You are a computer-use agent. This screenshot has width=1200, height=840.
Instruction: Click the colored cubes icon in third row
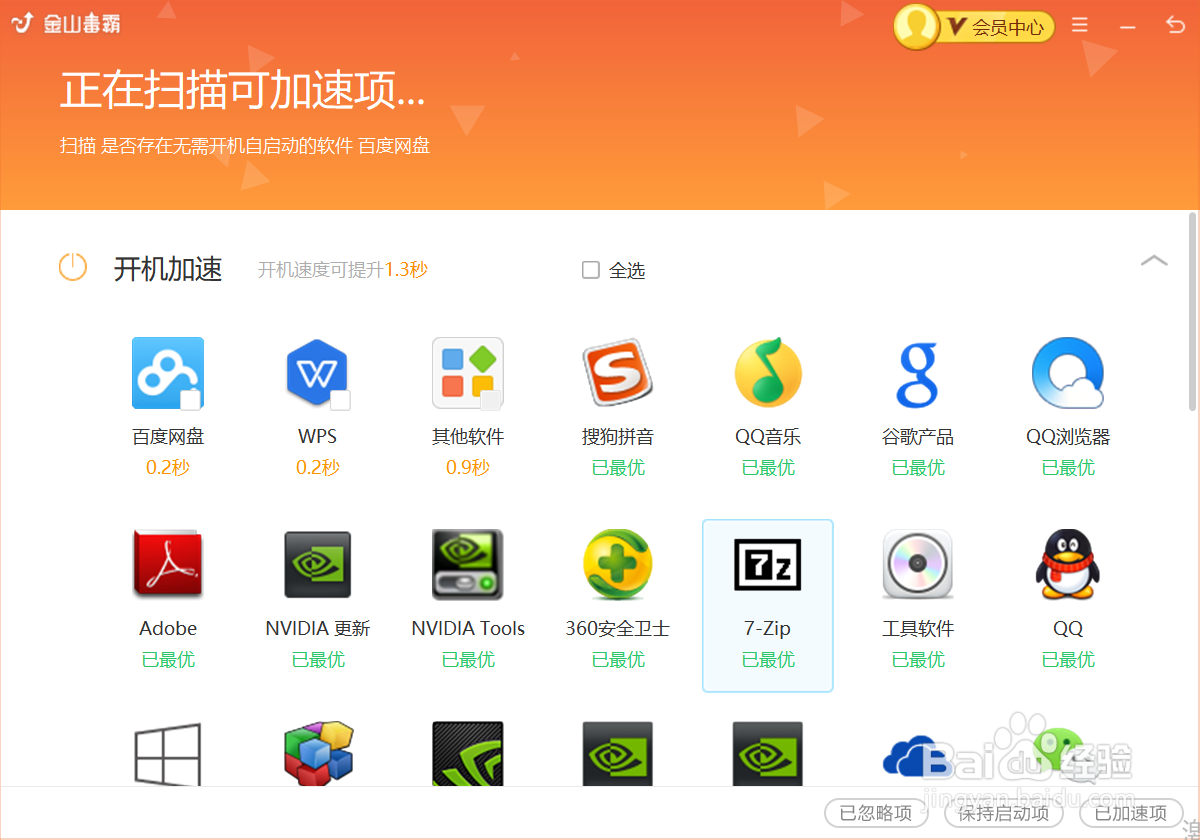[x=318, y=754]
